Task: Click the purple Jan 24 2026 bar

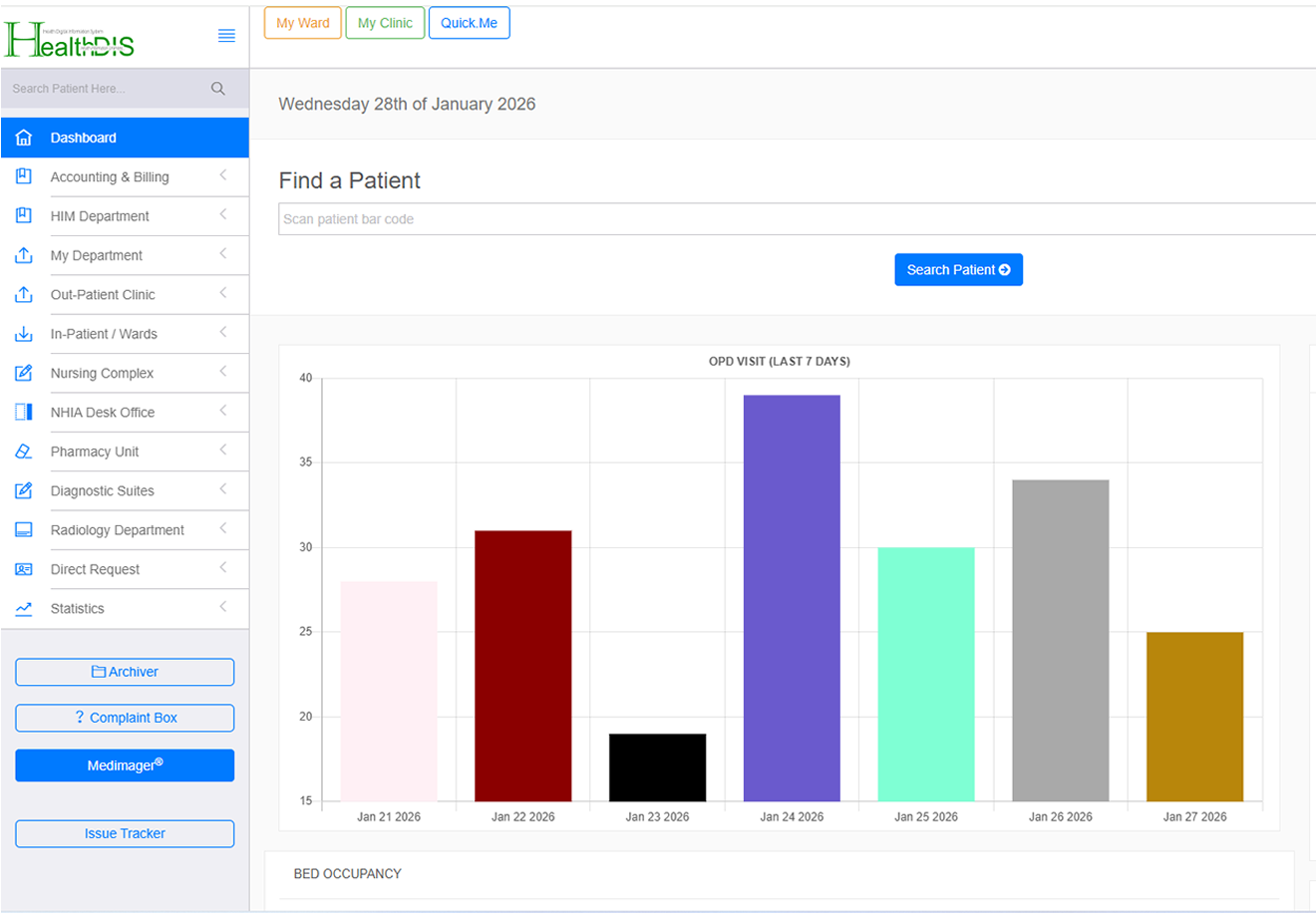Action: (792, 598)
